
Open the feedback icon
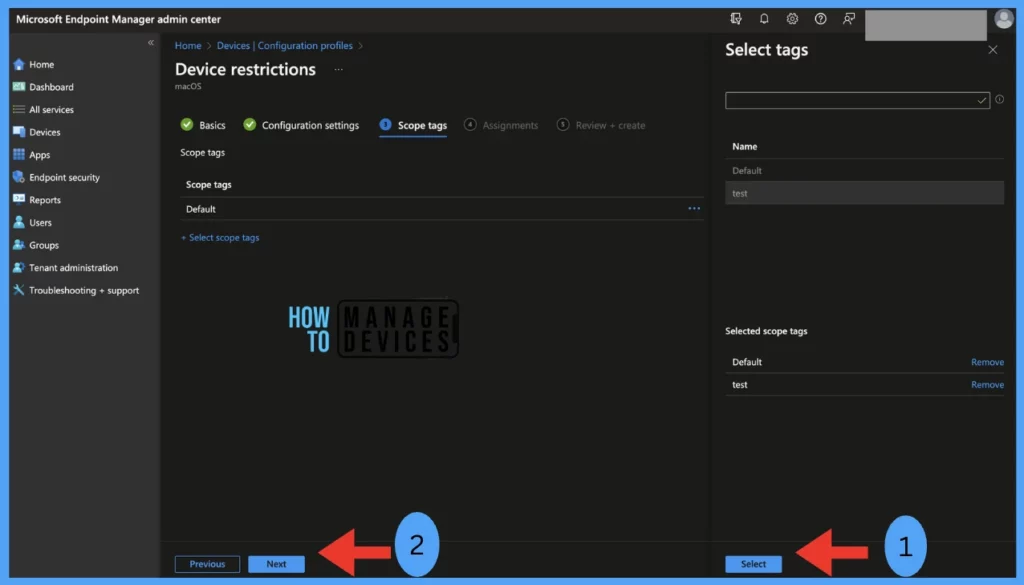pos(848,19)
